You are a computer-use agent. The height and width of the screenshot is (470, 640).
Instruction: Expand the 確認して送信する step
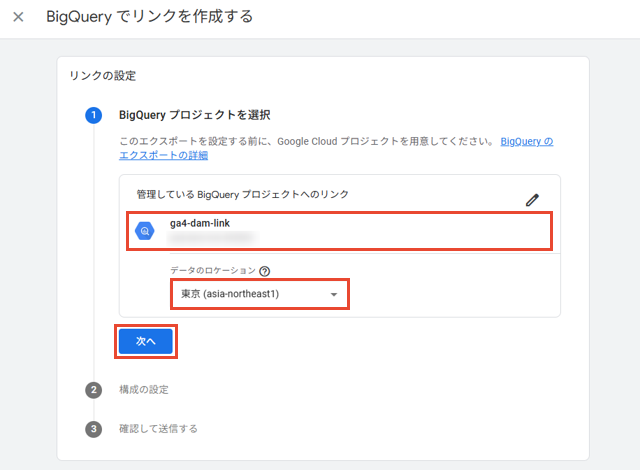pos(158,429)
